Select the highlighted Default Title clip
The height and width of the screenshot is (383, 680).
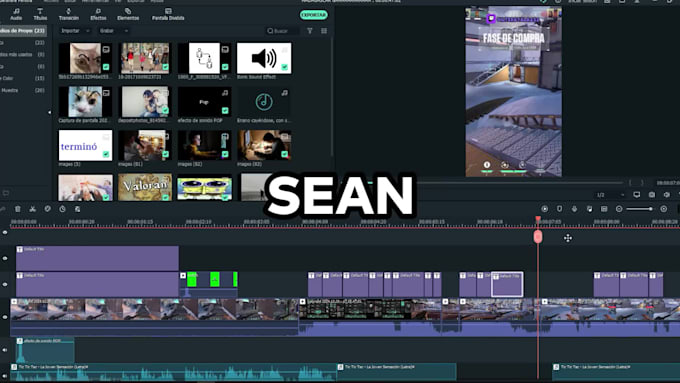pos(507,284)
